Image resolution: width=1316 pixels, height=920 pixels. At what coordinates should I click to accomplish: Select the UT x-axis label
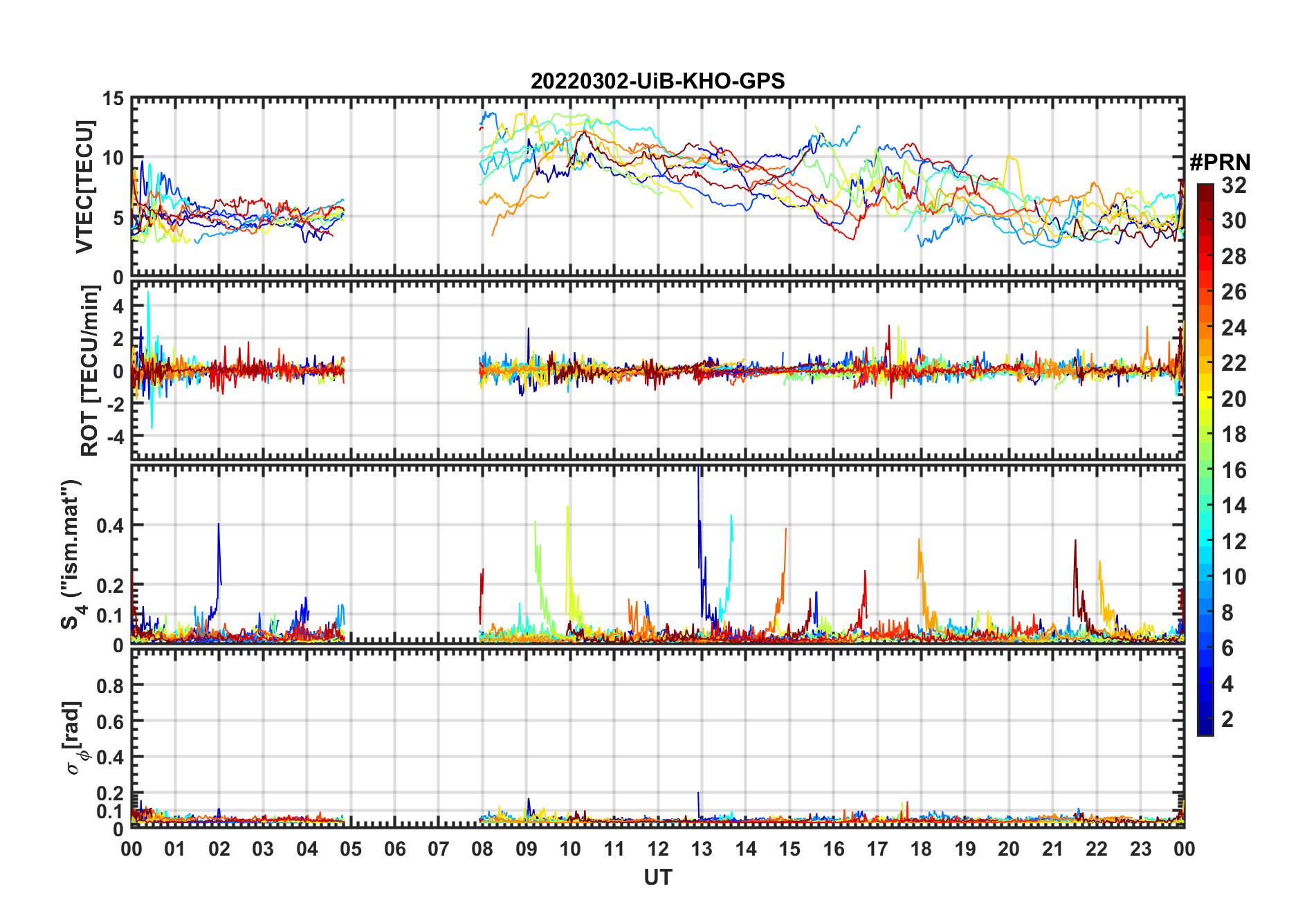point(657,877)
